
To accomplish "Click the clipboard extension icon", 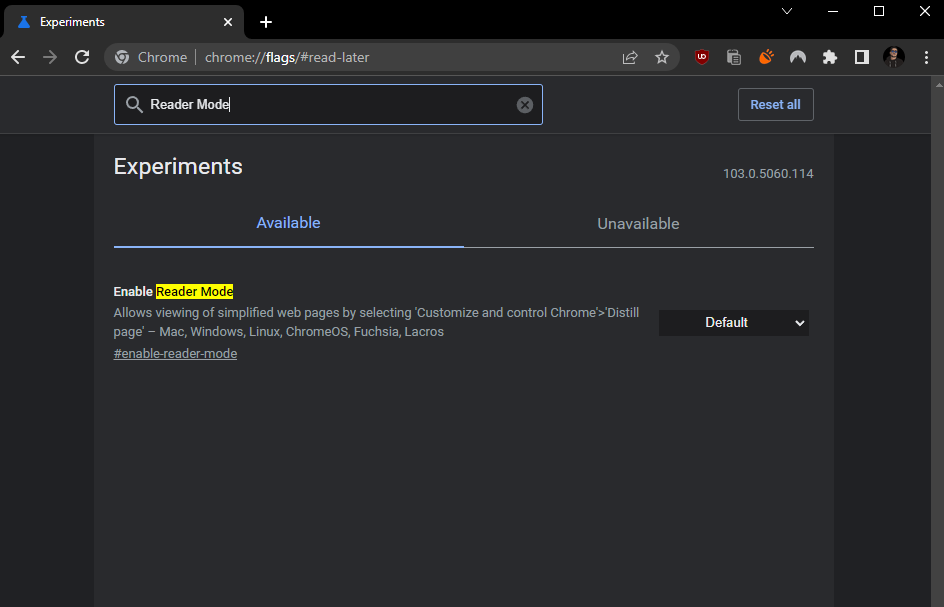I will tap(734, 57).
